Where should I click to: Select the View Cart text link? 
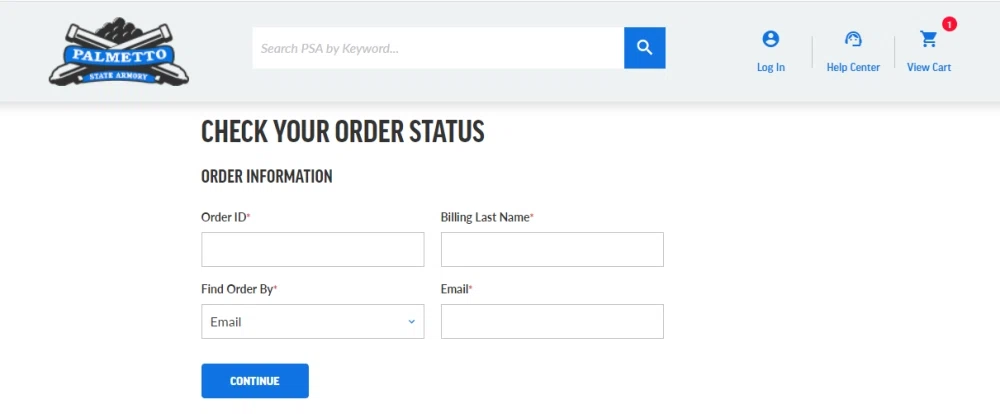(929, 67)
